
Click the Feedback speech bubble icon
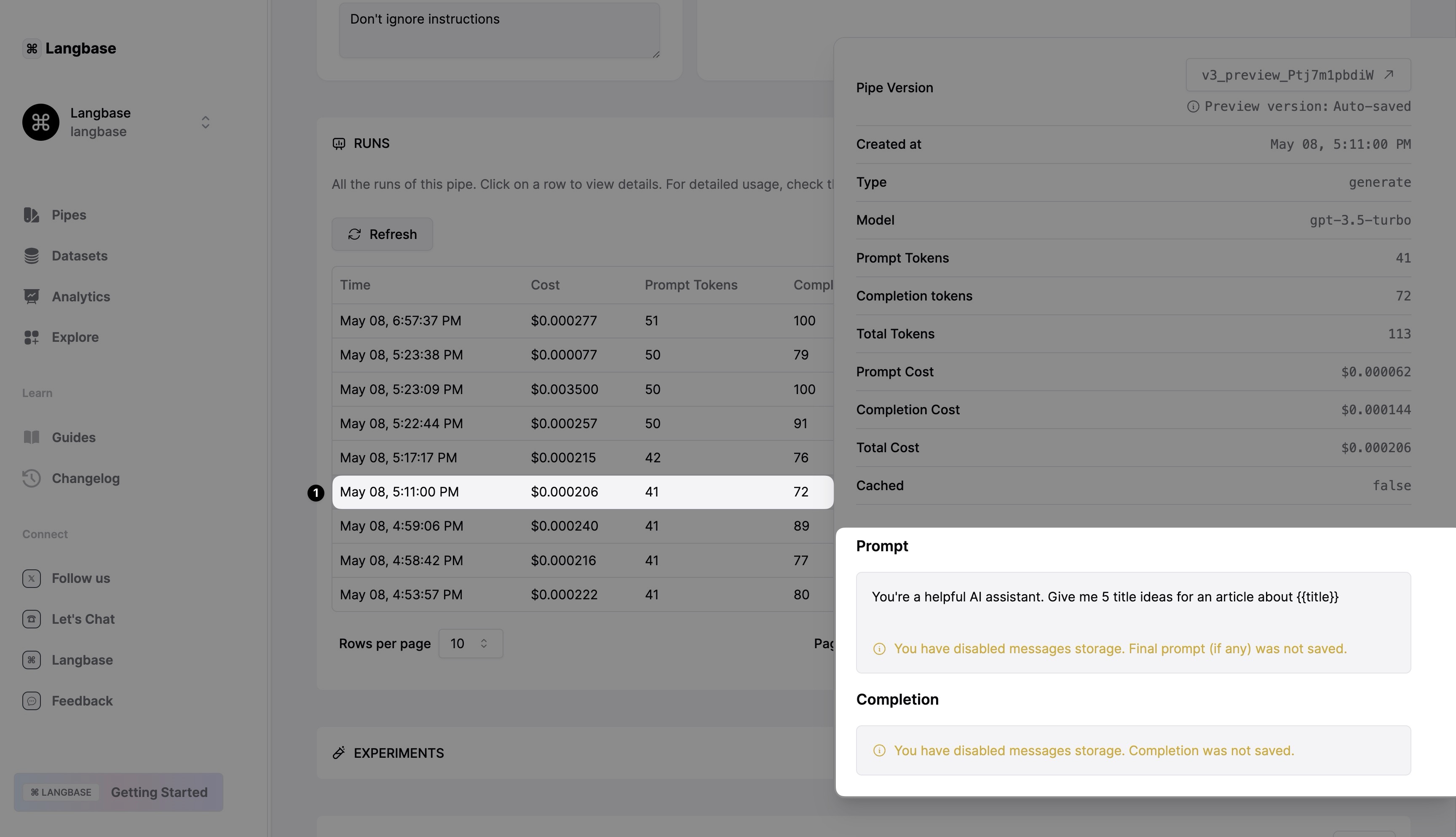(x=32, y=701)
